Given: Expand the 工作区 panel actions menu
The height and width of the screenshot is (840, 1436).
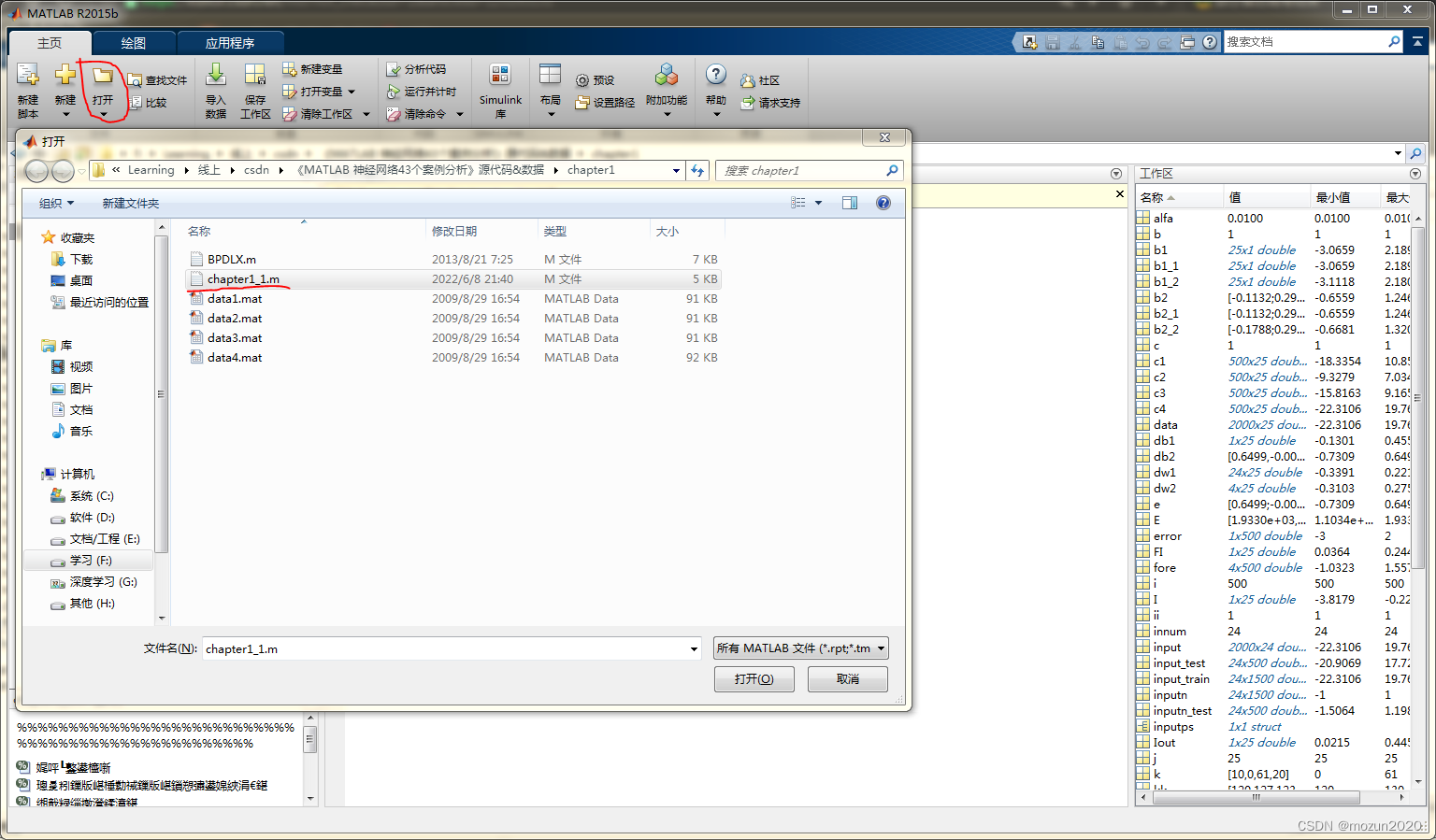Looking at the screenshot, I should click(x=1415, y=174).
